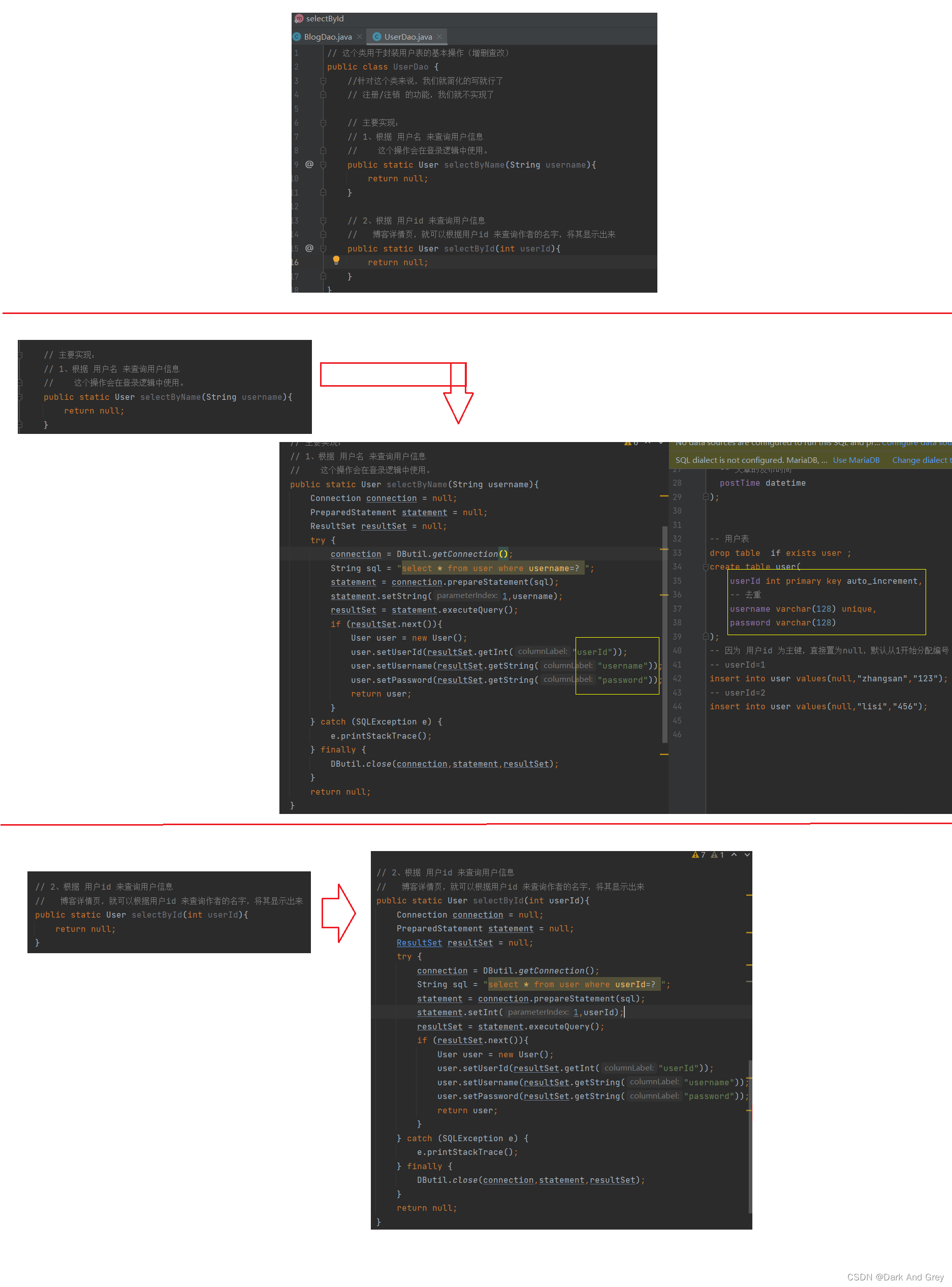Viewport: 952px width, 1287px height.
Task: Click the @ gutter icon on line 15
Action: coord(309,248)
